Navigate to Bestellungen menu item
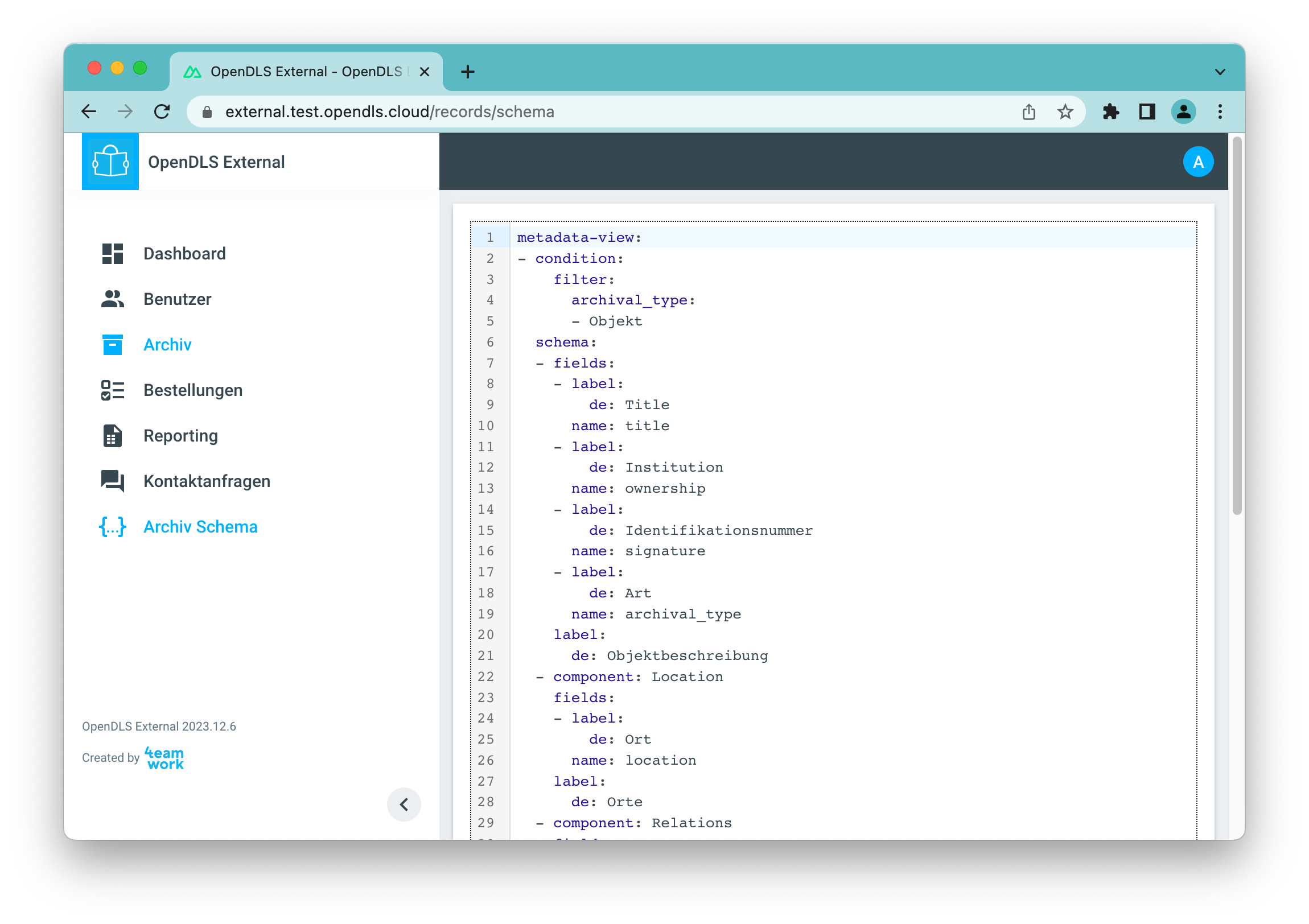 pyautogui.click(x=193, y=390)
